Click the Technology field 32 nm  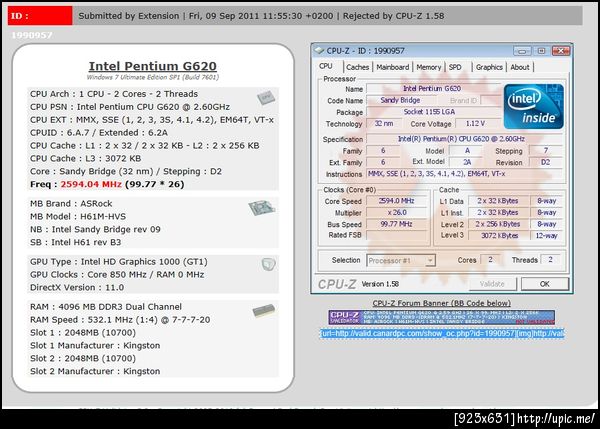point(384,124)
